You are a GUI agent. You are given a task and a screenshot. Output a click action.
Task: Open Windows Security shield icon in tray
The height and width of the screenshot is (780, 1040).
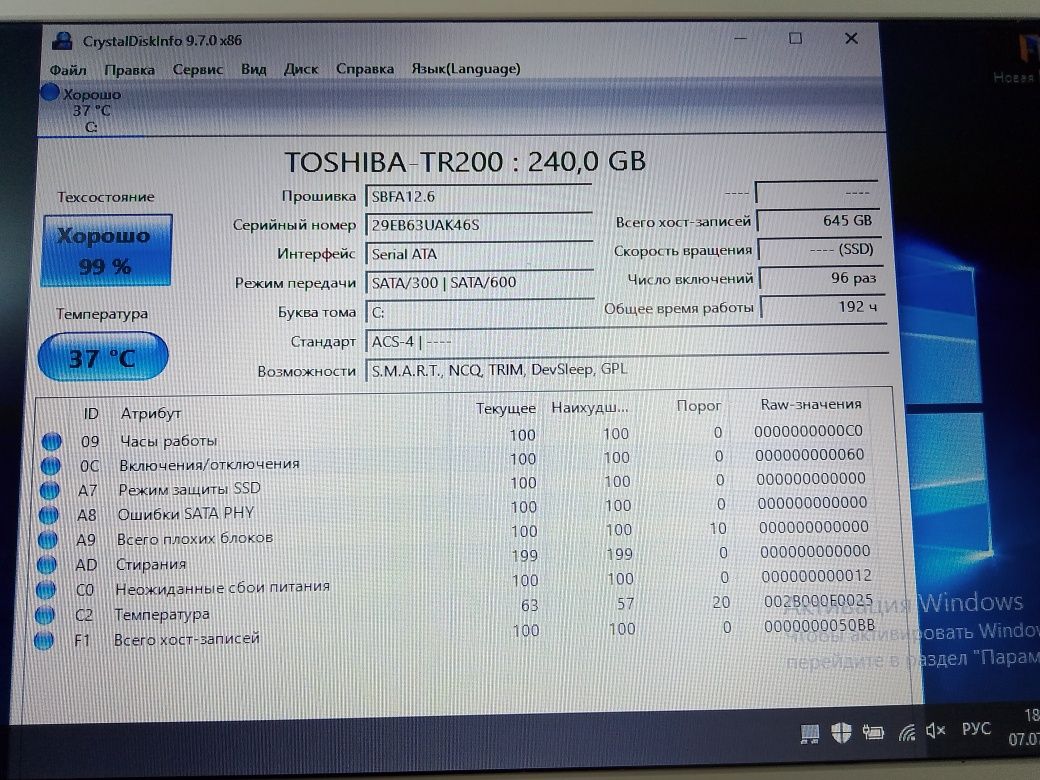pyautogui.click(x=841, y=733)
